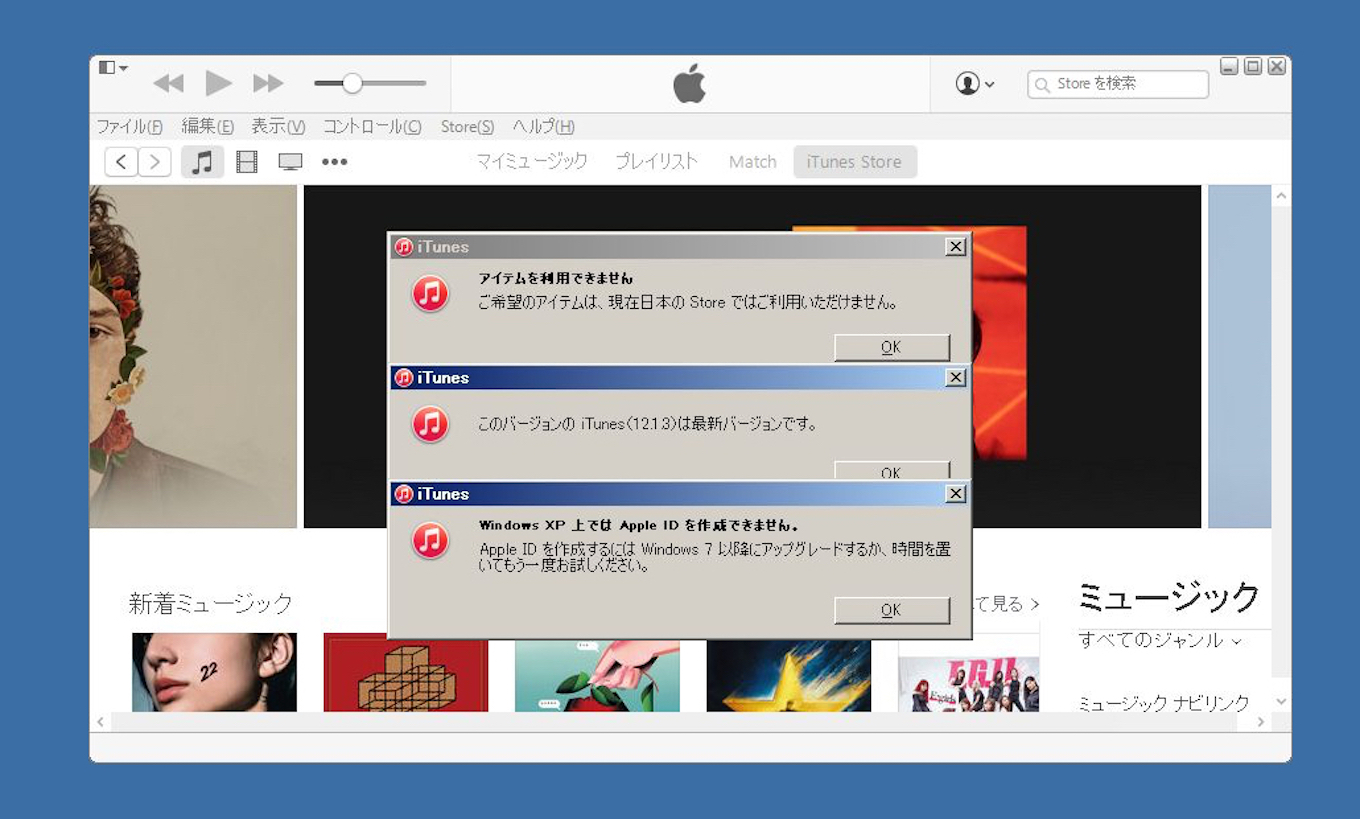Open the album cover with golden star
The image size is (1360, 819).
[x=789, y=676]
